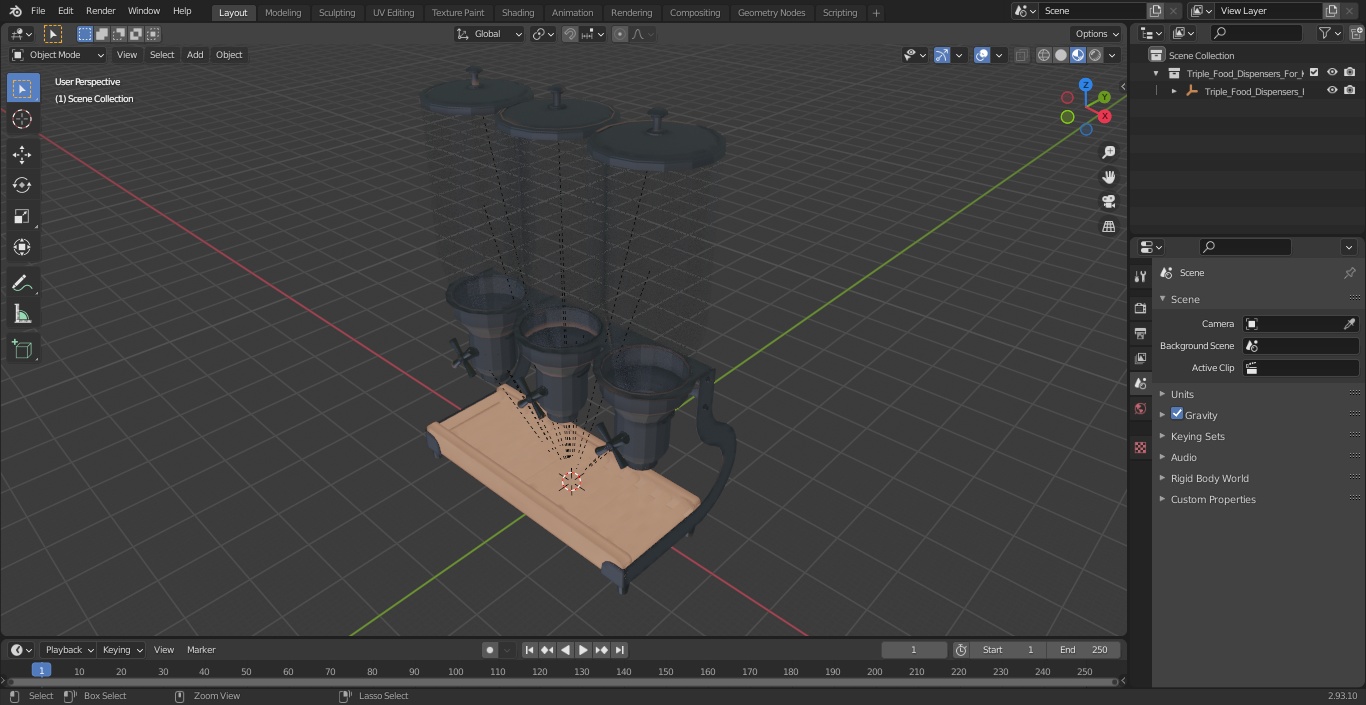This screenshot has width=1366, height=705.
Task: Open the View Layer properties tab
Action: tap(1140, 358)
